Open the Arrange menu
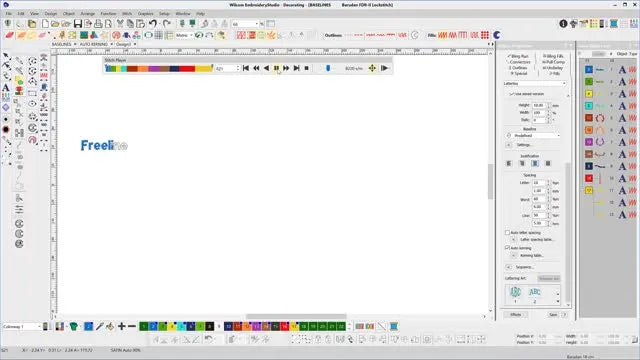Image resolution: width=640 pixels, height=360 pixels. (87, 13)
